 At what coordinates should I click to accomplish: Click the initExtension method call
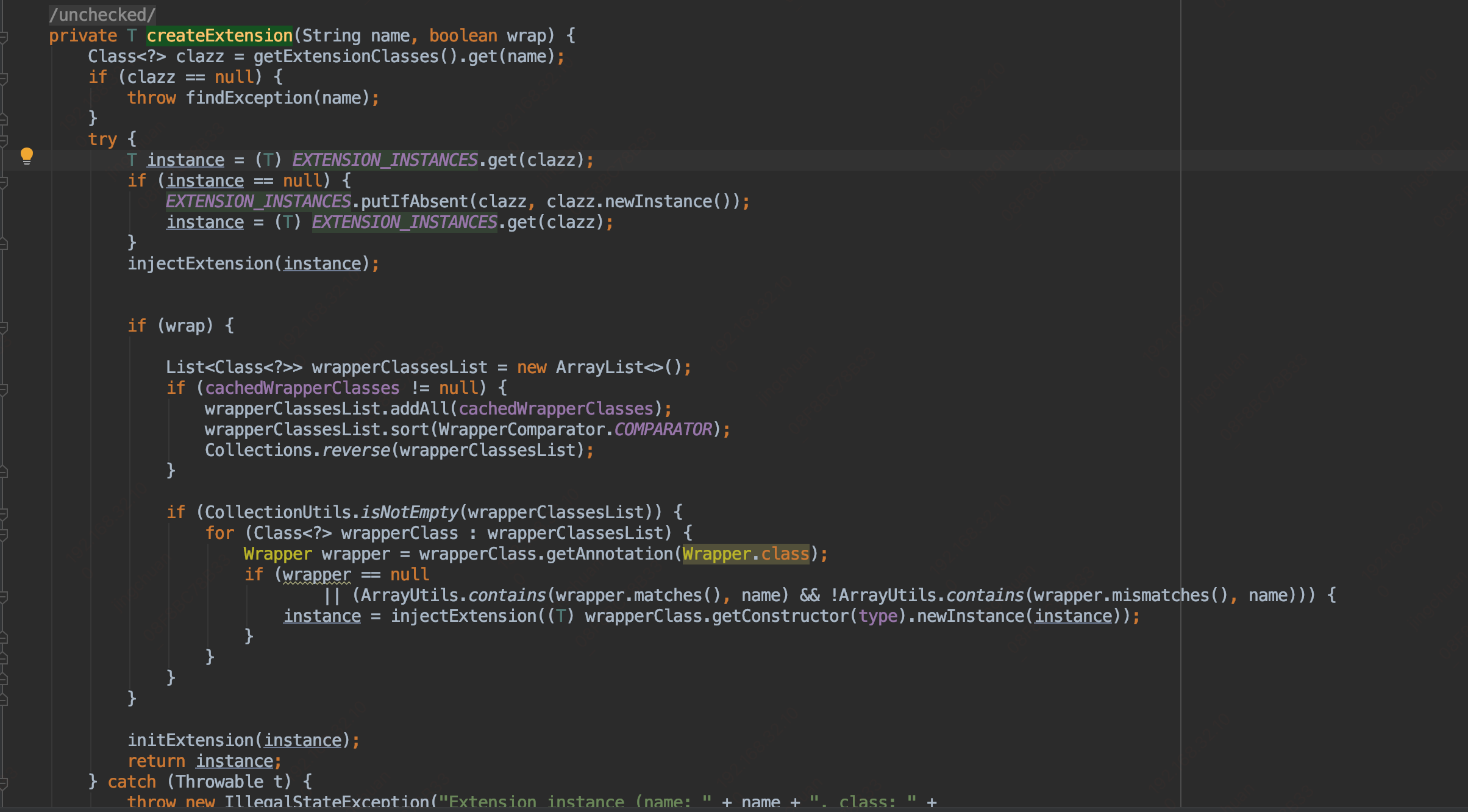click(190, 741)
